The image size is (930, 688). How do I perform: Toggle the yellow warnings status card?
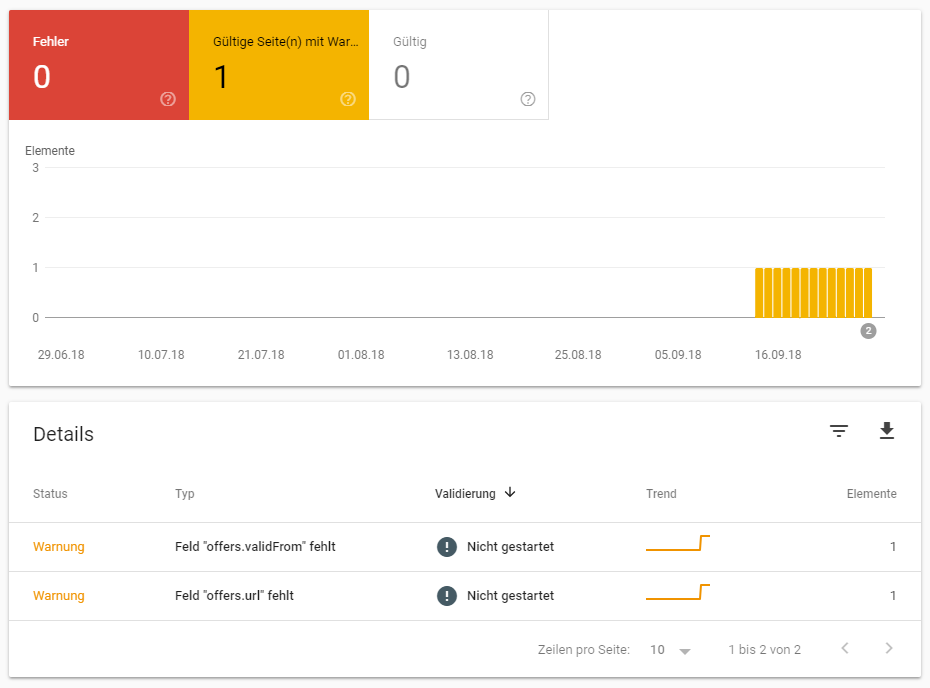point(278,60)
